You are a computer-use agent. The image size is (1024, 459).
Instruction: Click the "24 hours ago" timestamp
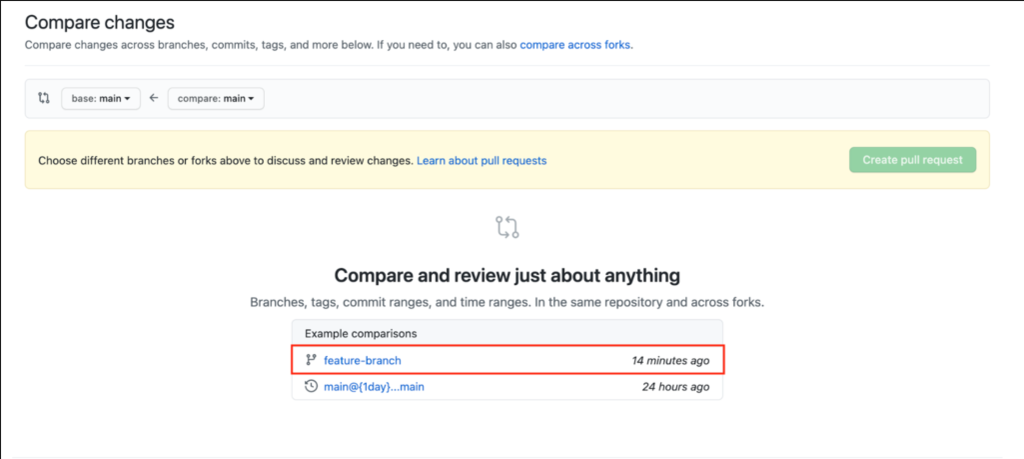coord(675,386)
